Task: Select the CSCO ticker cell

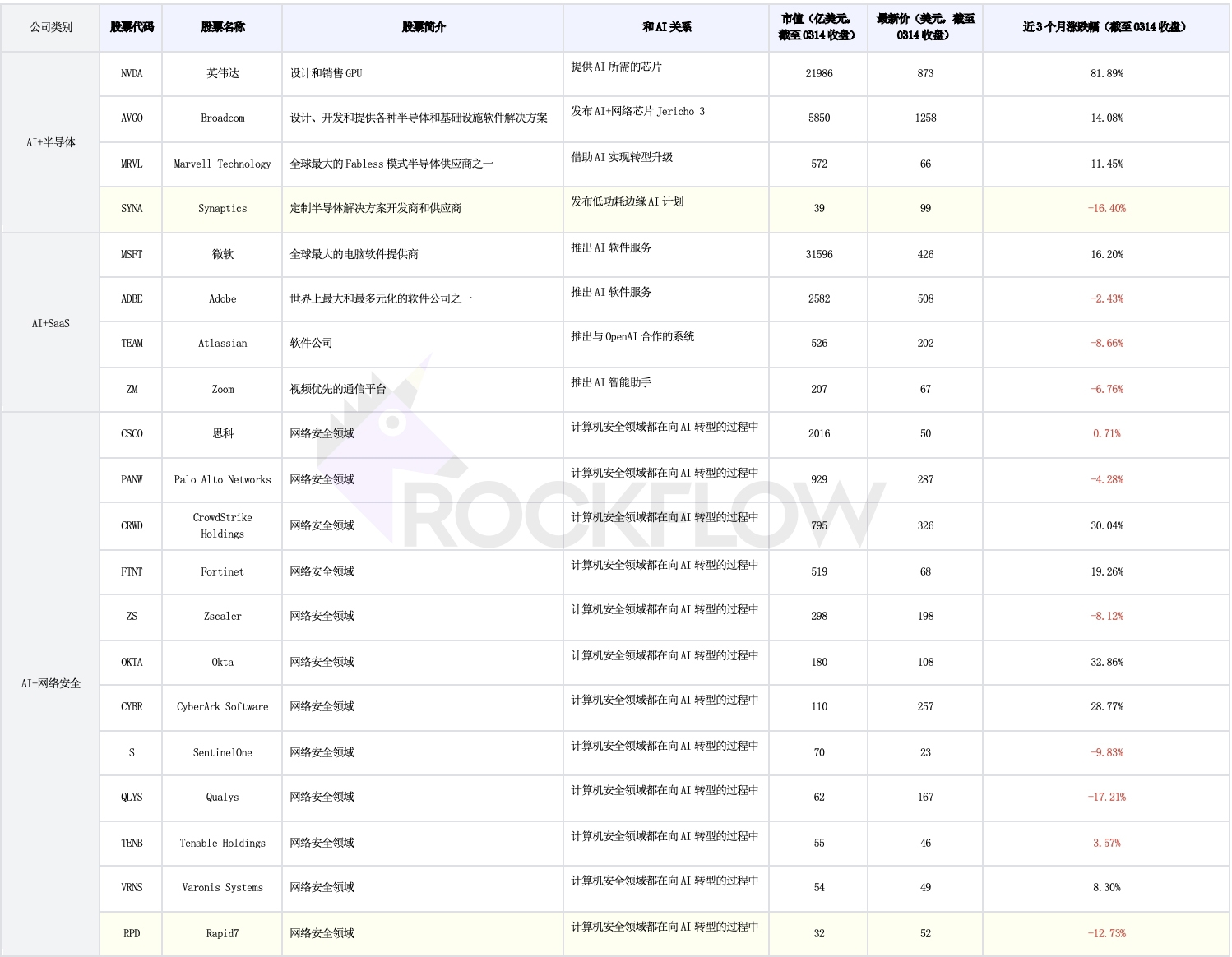Action: (132, 434)
